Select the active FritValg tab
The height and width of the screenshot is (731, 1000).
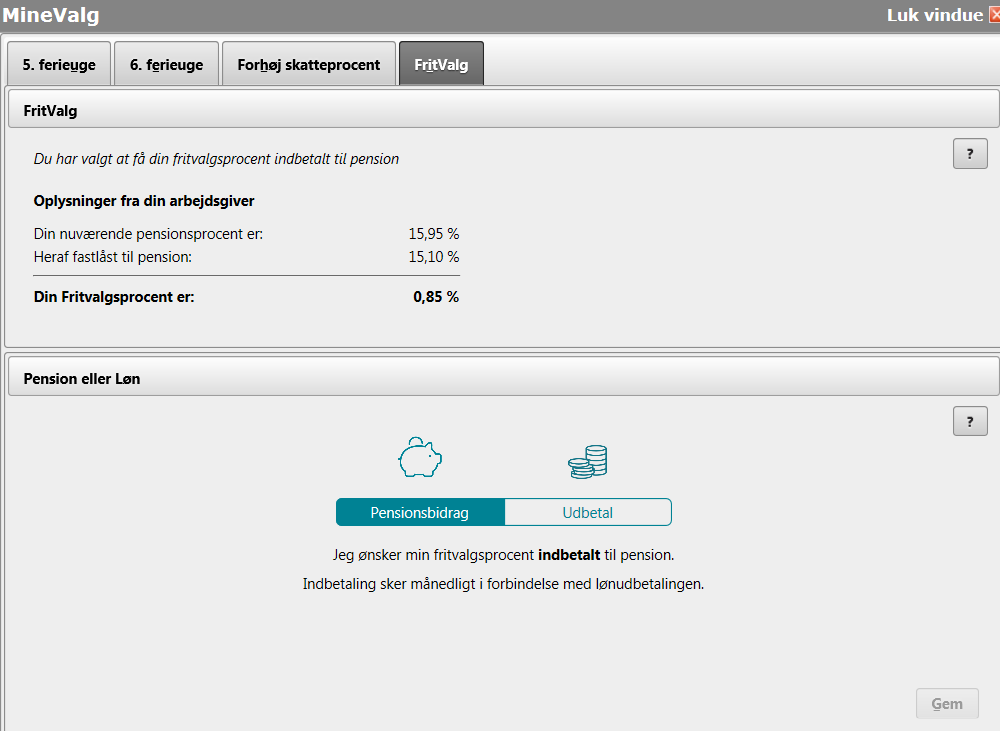tap(441, 65)
